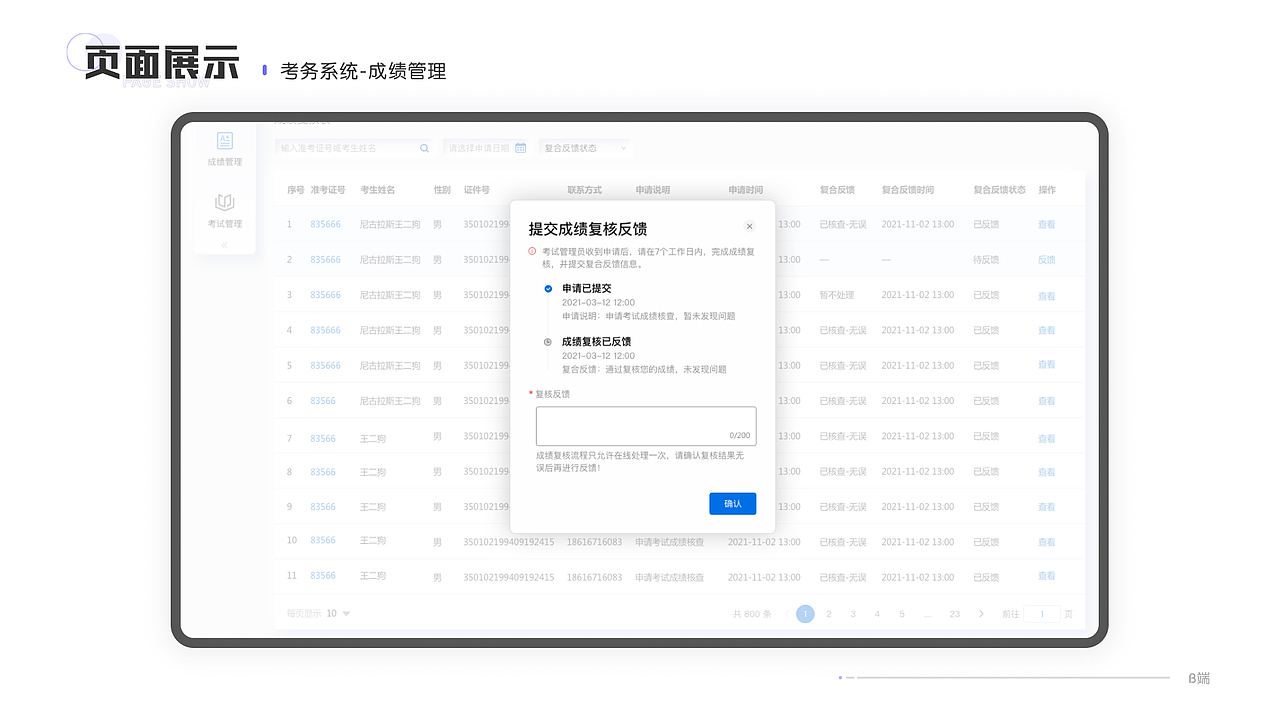Image resolution: width=1280 pixels, height=720 pixels.
Task: Open the 每页显示 page size dropdown
Action: (x=337, y=614)
